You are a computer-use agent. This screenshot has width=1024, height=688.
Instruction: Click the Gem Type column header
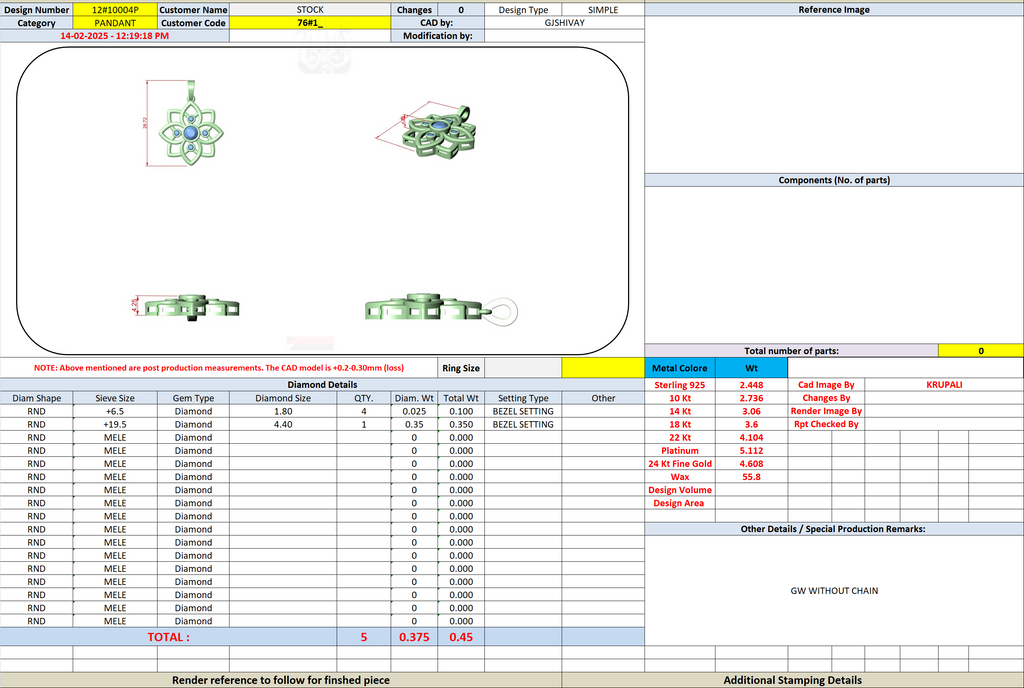[x=193, y=398]
